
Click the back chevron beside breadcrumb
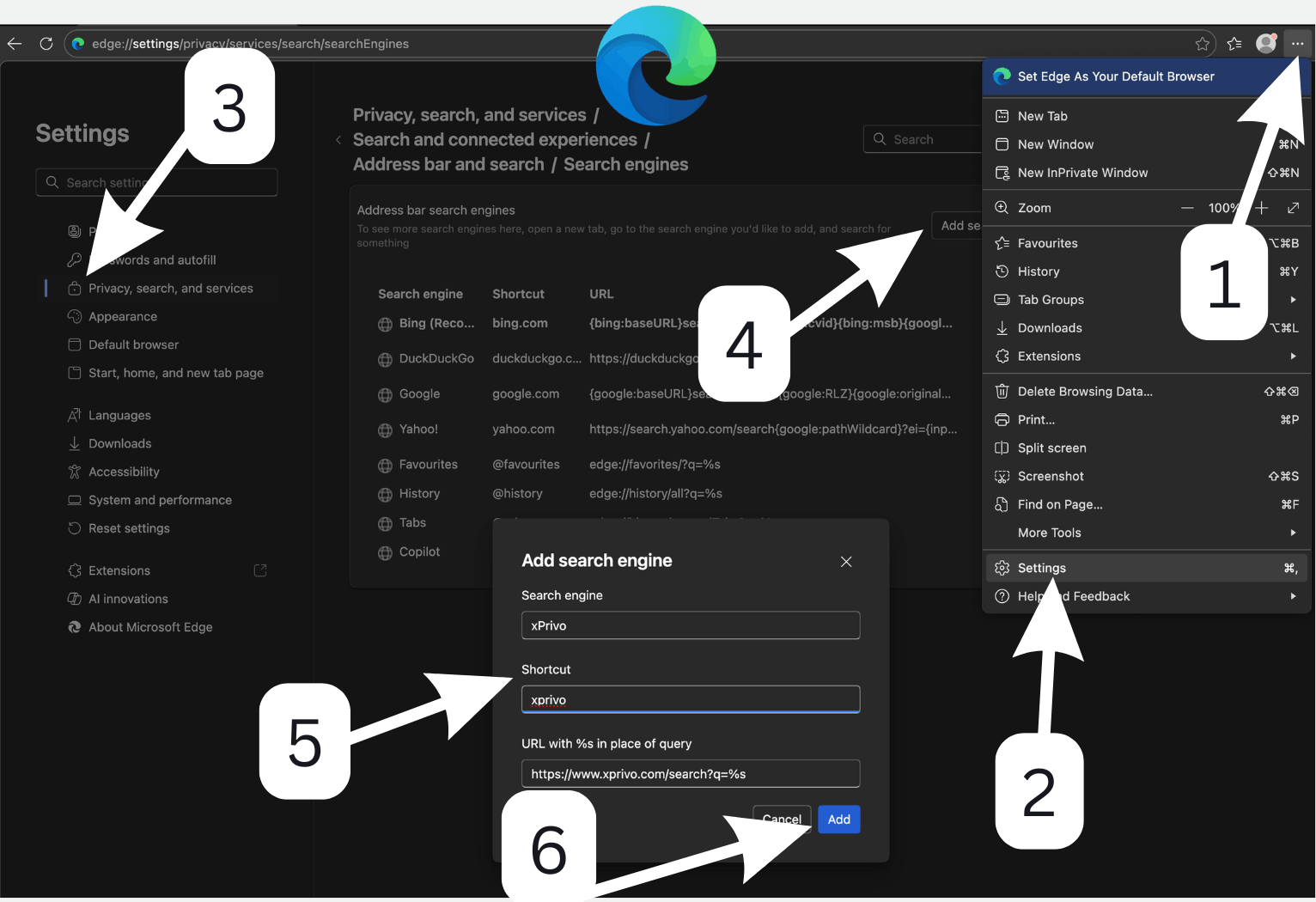pos(338,140)
